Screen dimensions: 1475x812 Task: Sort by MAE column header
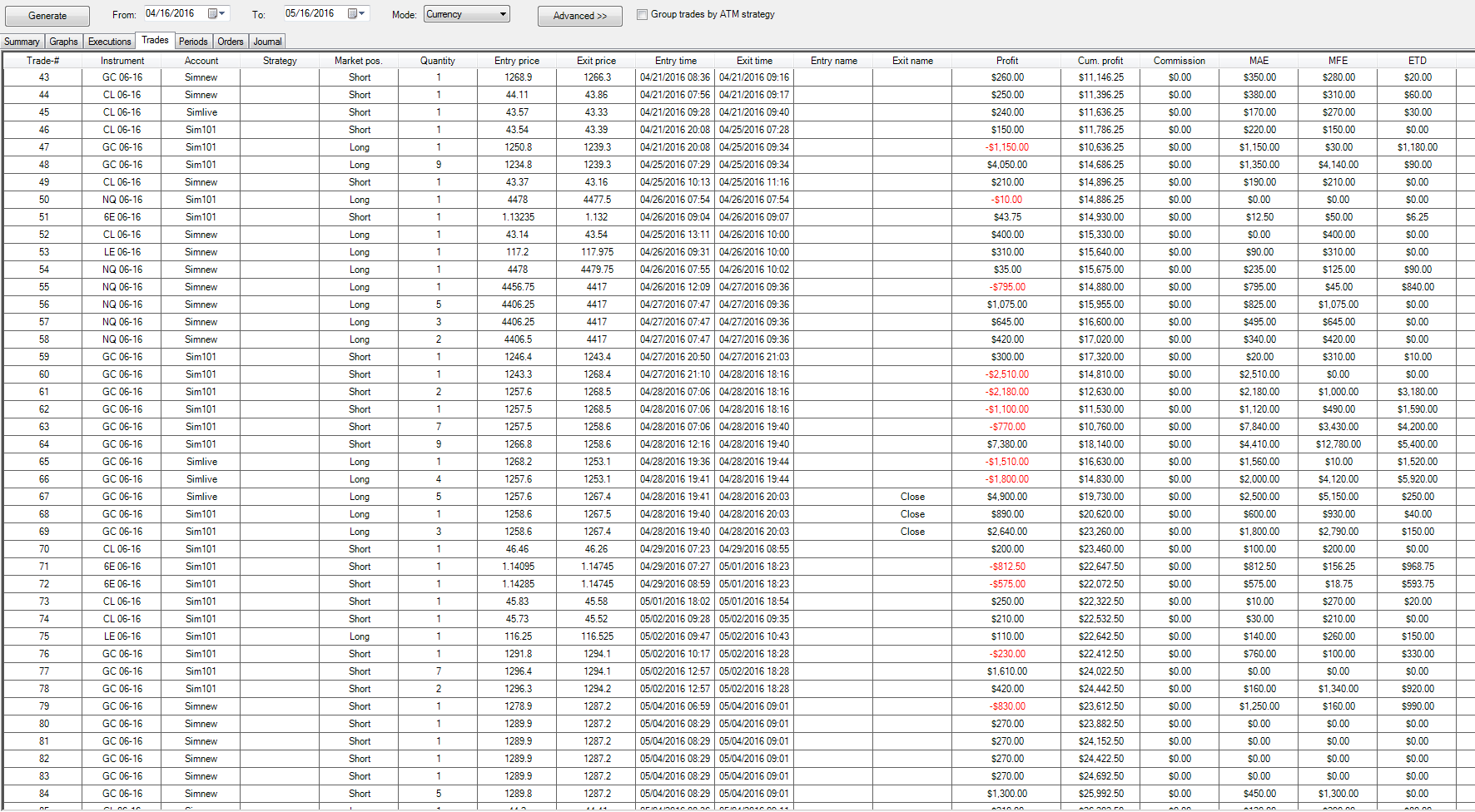point(1259,61)
